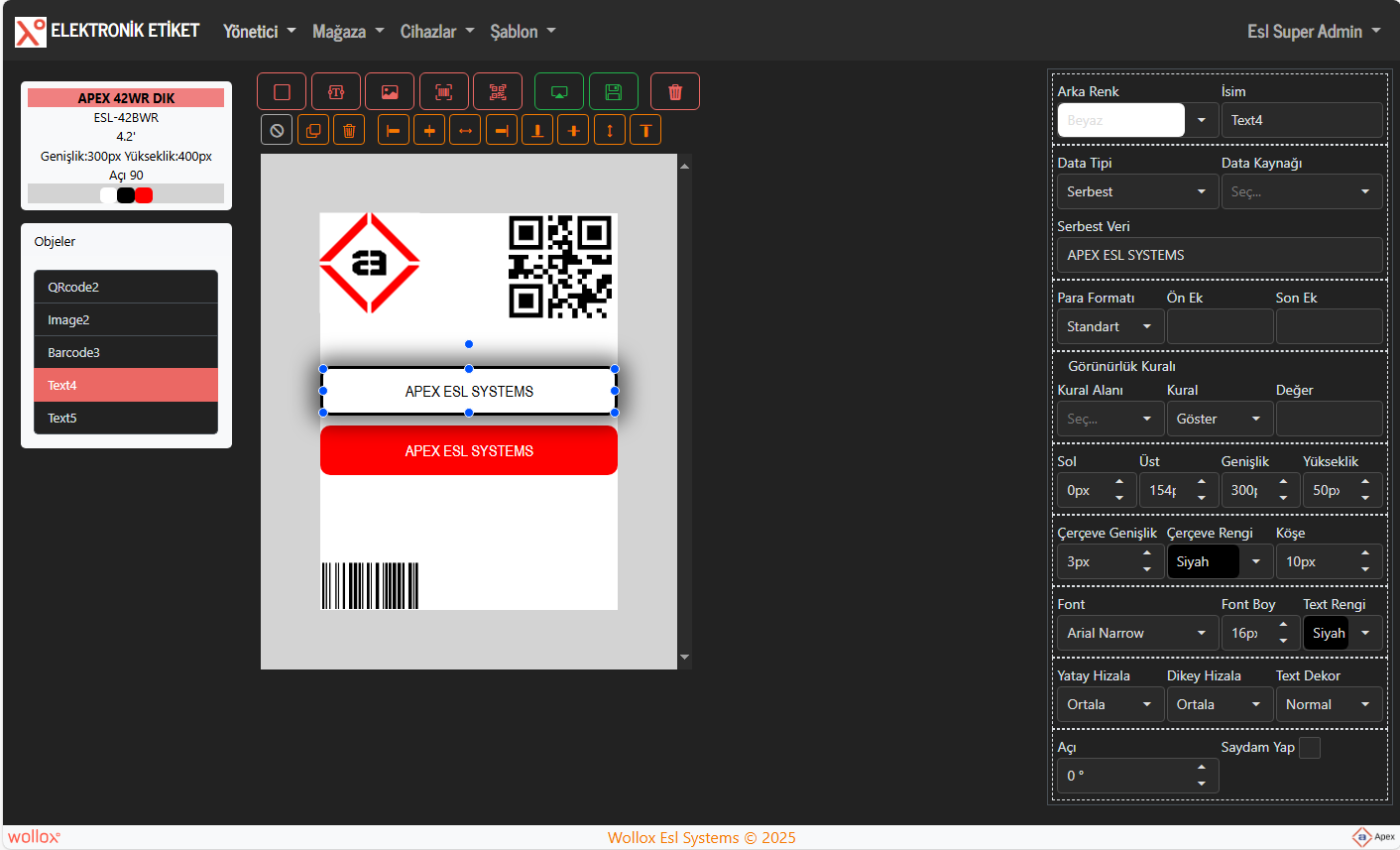Select Barcode3 in the Objeler list

point(126,352)
